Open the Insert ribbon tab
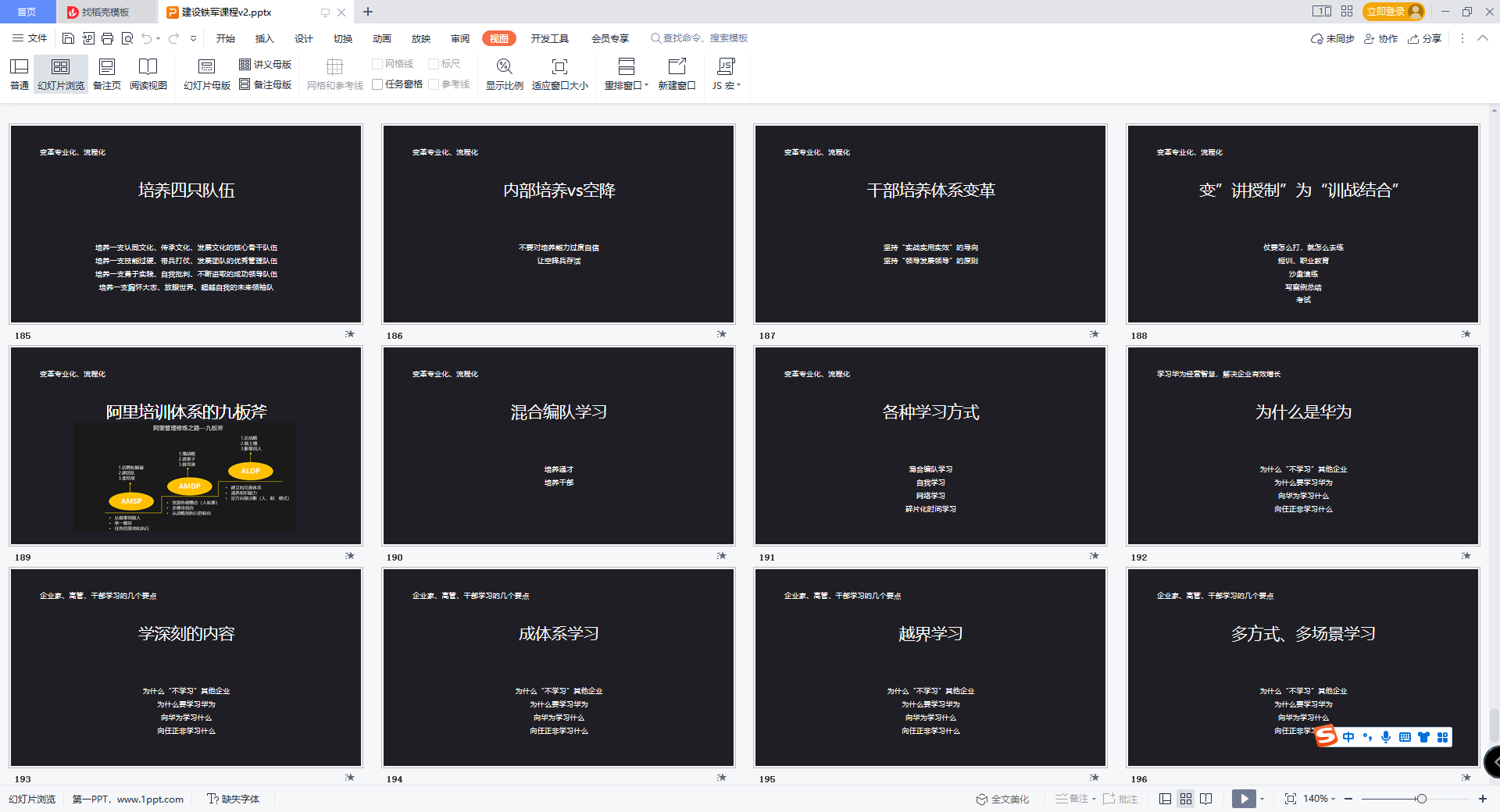1500x812 pixels. tap(265, 38)
